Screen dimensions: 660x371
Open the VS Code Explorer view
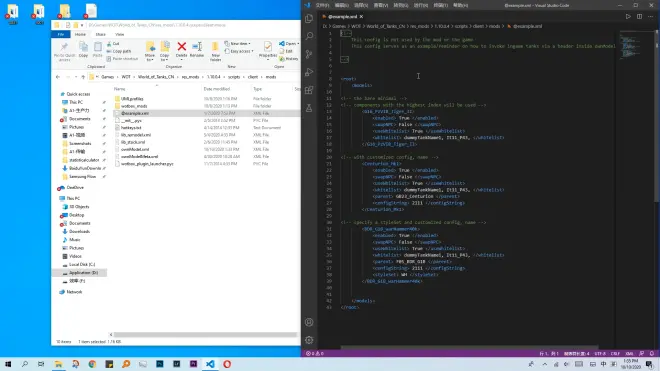coord(309,19)
